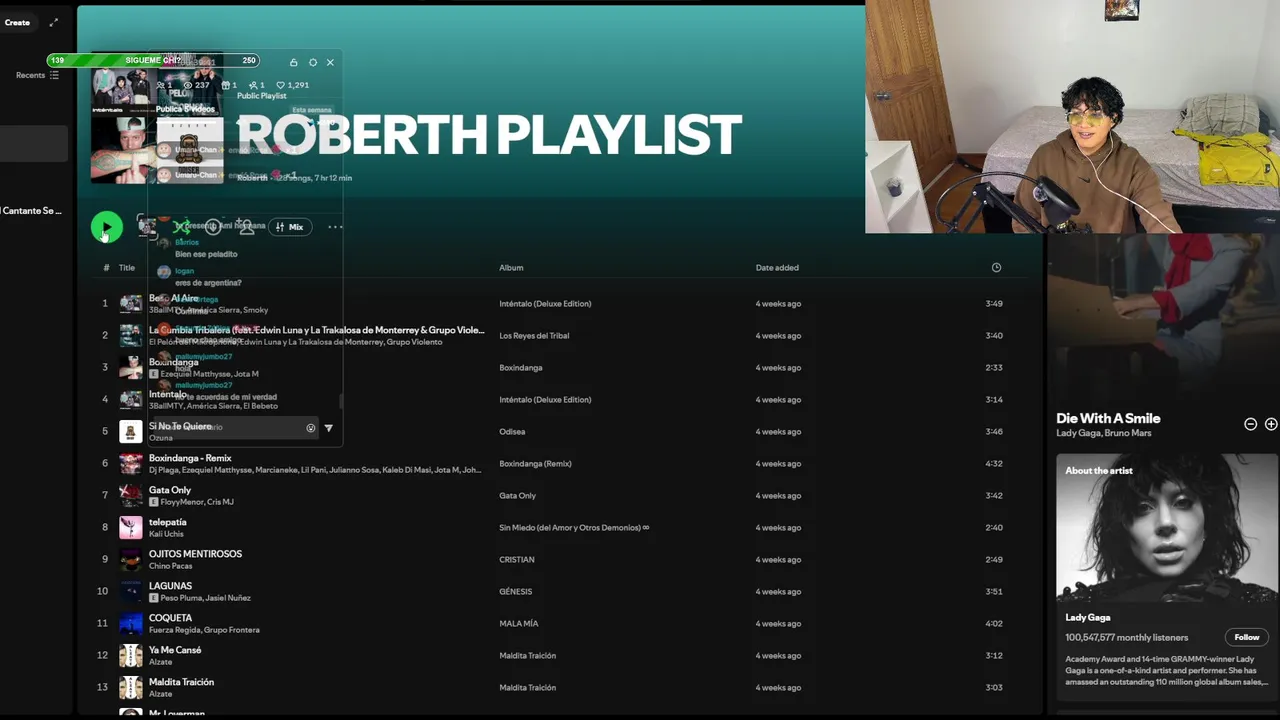The height and width of the screenshot is (720, 1280).
Task: Open the Odisea album link
Action: pos(512,432)
